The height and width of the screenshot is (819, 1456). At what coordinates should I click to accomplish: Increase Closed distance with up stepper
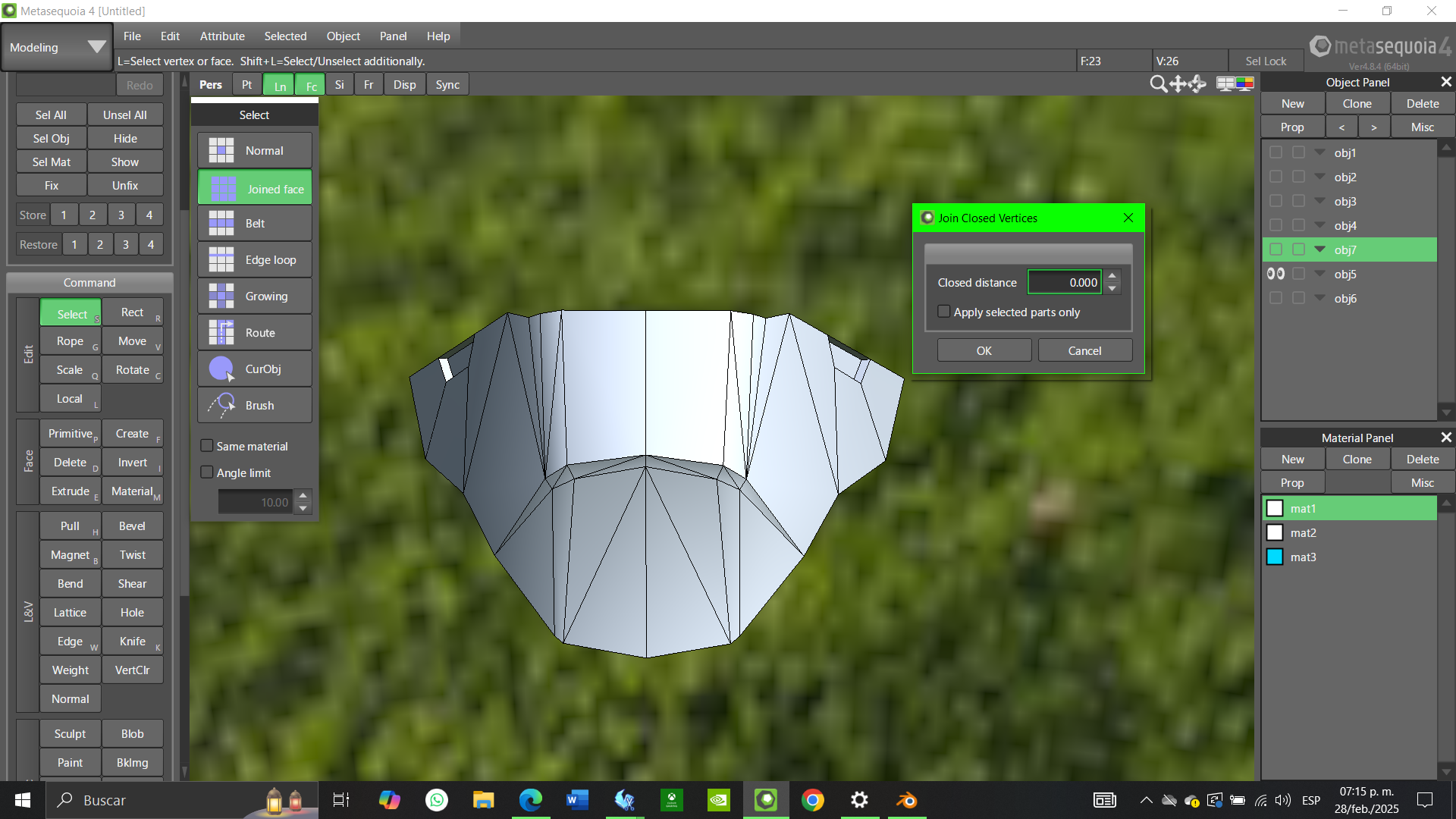pyautogui.click(x=1112, y=276)
